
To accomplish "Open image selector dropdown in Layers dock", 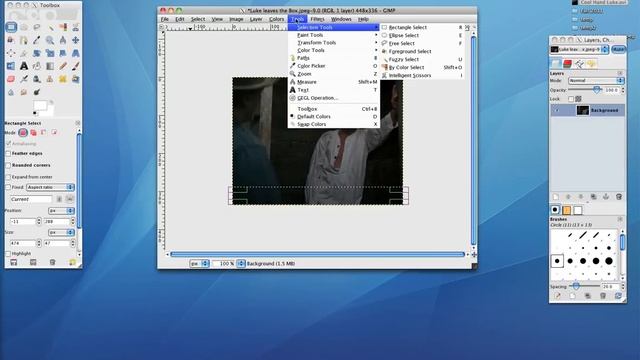I will pyautogui.click(x=579, y=49).
